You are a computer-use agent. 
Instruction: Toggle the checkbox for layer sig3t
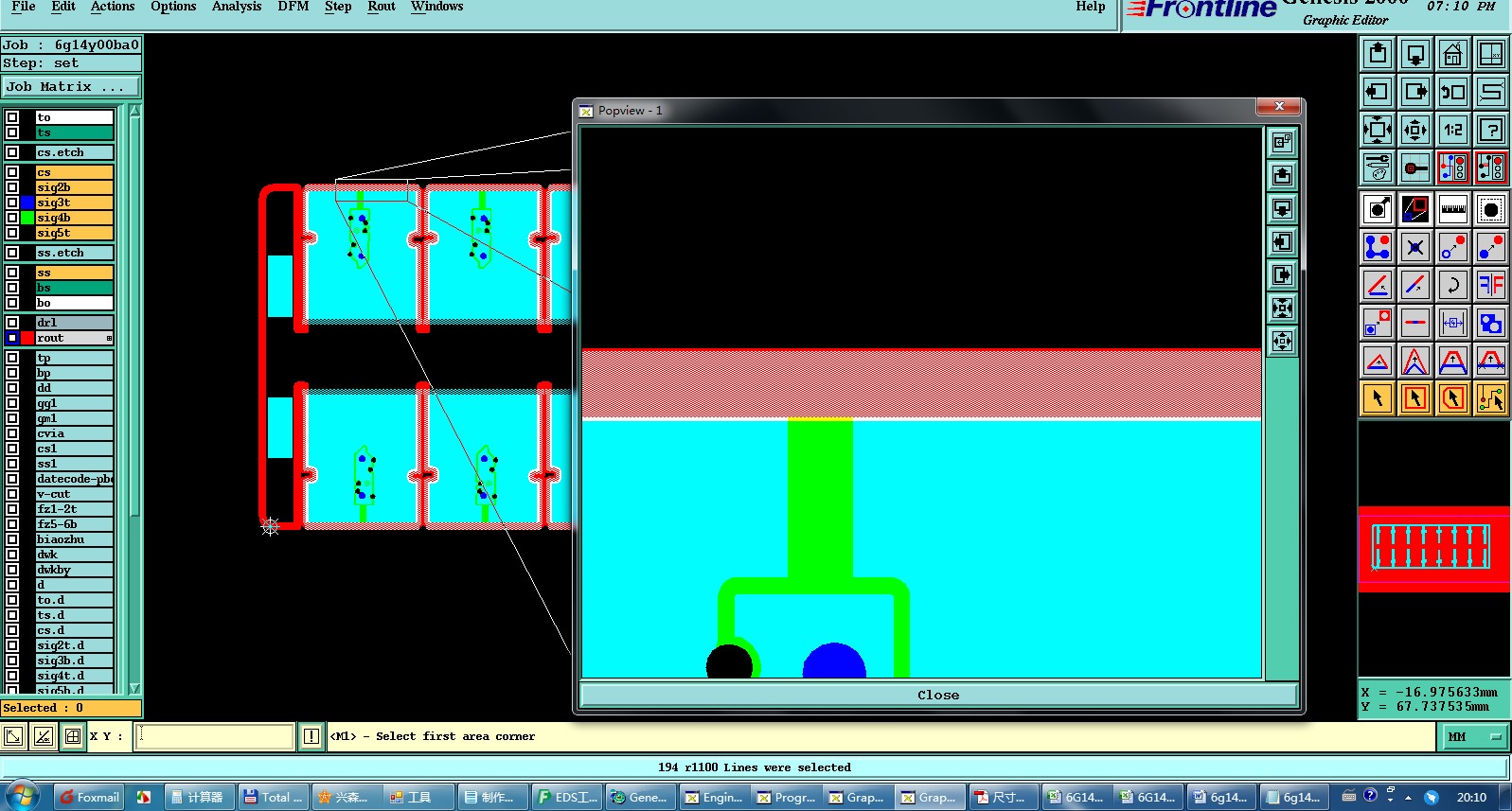tap(12, 203)
